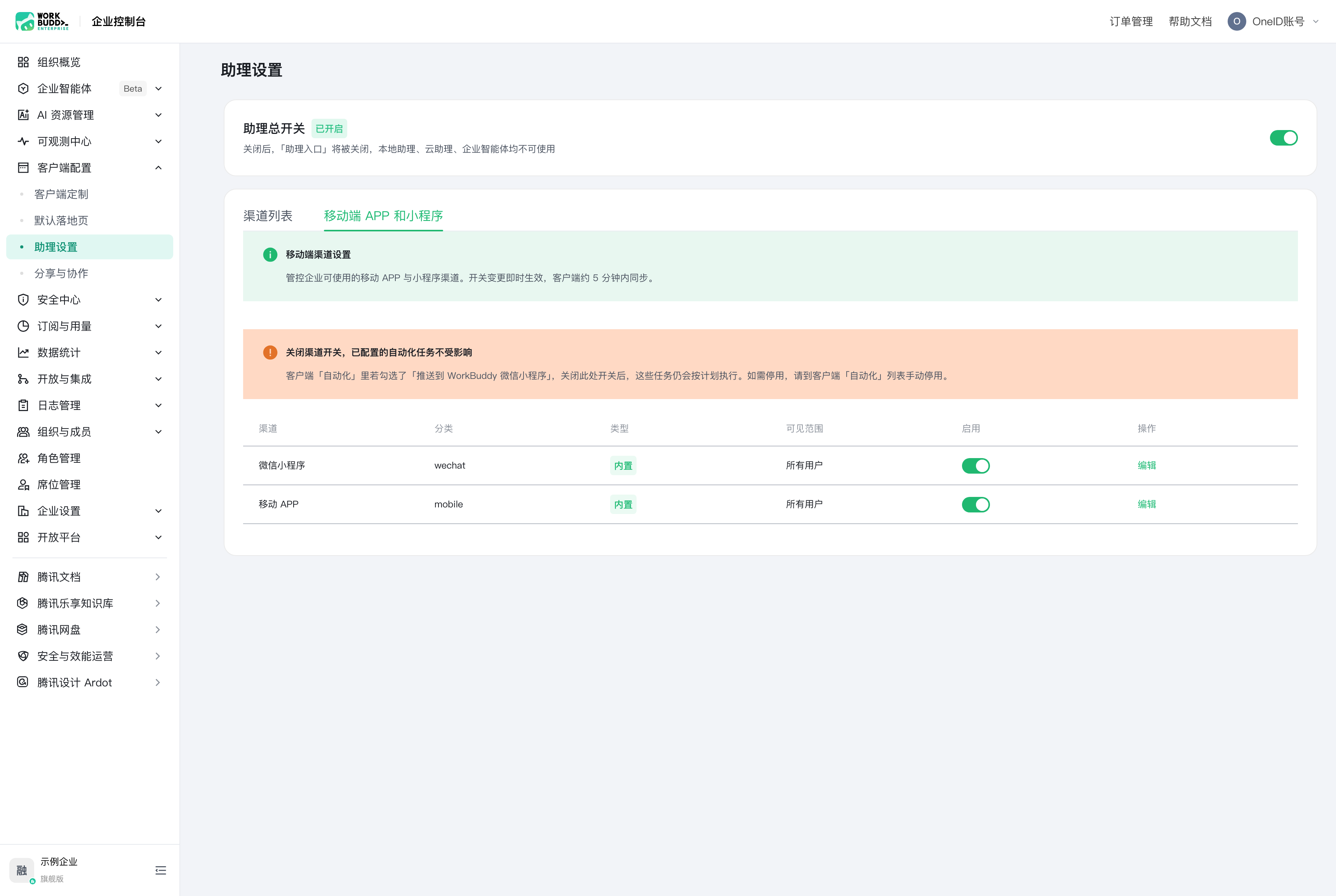This screenshot has width=1336, height=896.
Task: Open 订单管理 in top bar
Action: click(x=1131, y=21)
